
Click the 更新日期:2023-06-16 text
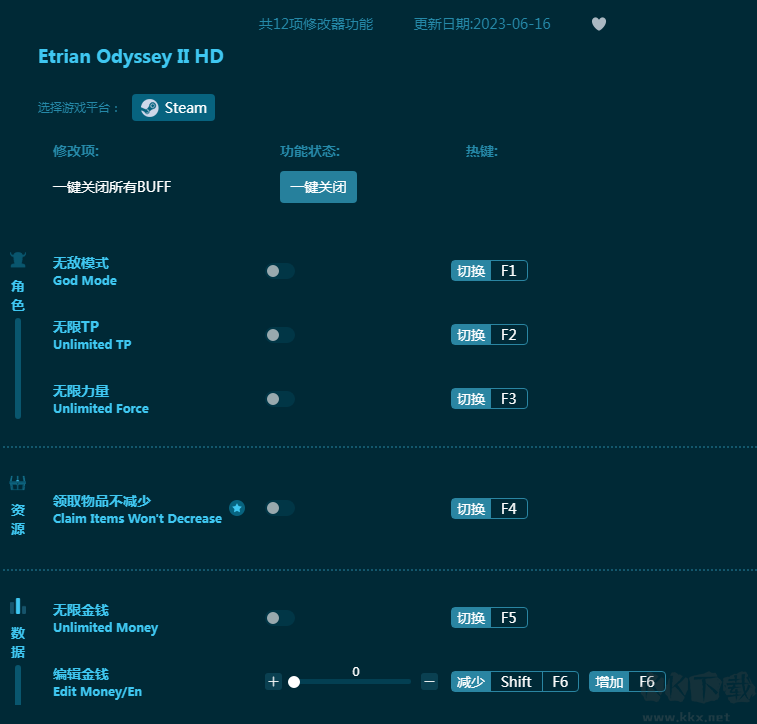(482, 24)
